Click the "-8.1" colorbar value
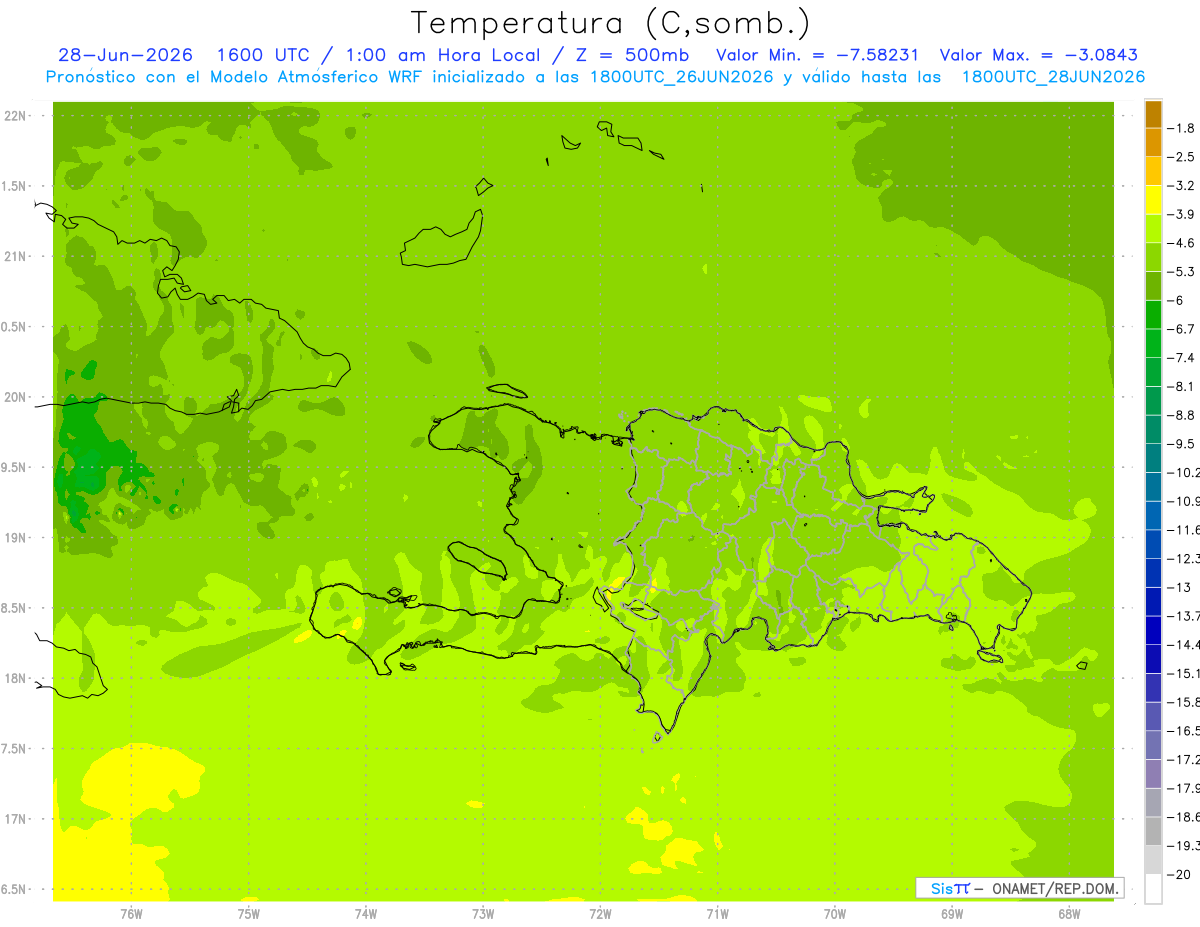 click(x=1182, y=386)
